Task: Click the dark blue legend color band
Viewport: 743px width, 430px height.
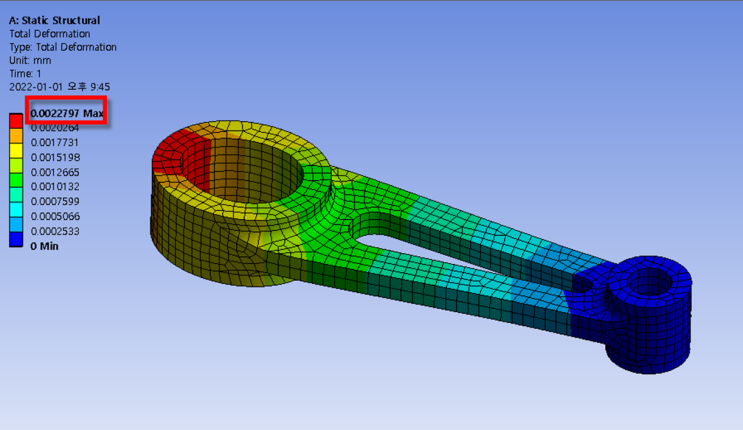Action: [x=16, y=239]
